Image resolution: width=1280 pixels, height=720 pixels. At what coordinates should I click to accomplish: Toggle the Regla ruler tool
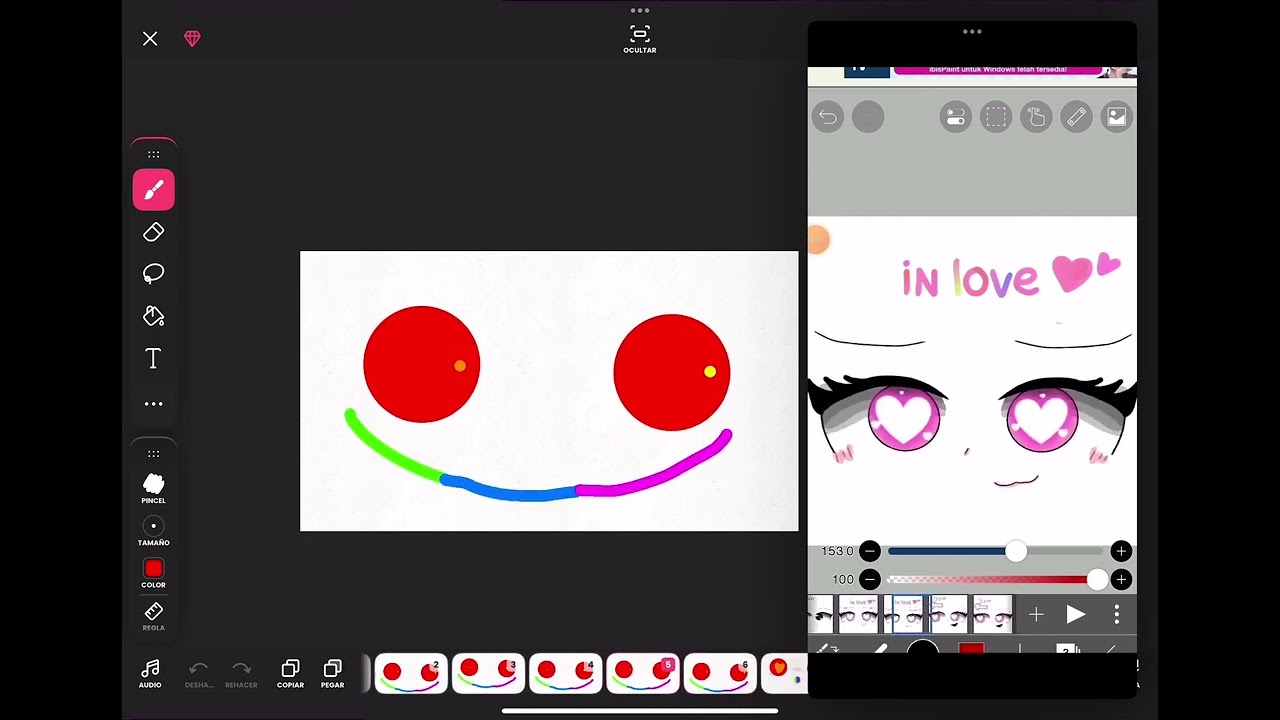point(153,616)
